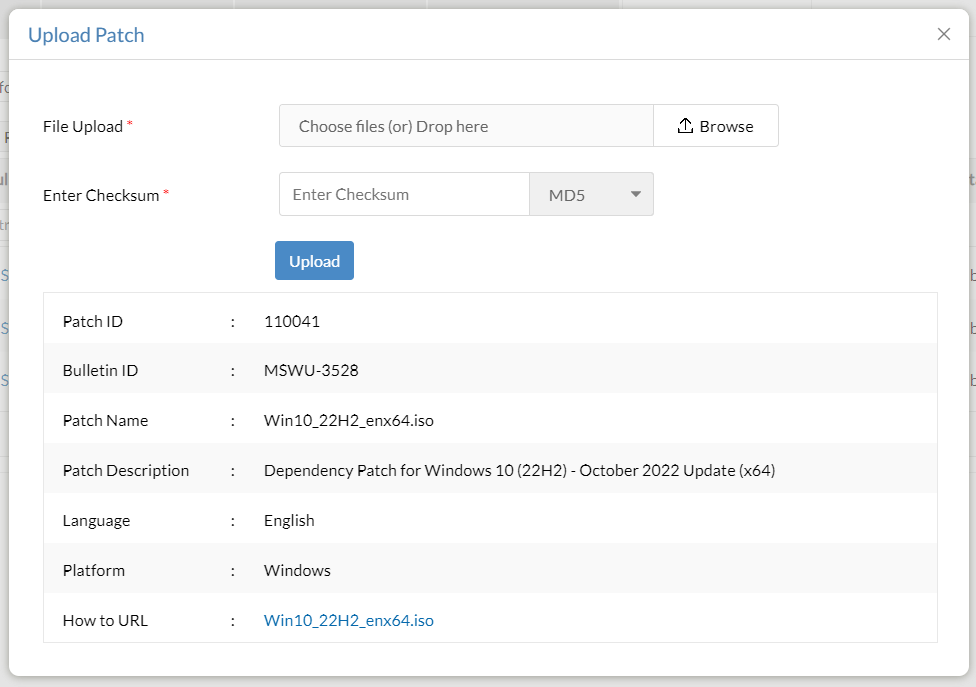Open the MD5 checksum type dropdown
The image size is (976, 687).
pos(591,194)
